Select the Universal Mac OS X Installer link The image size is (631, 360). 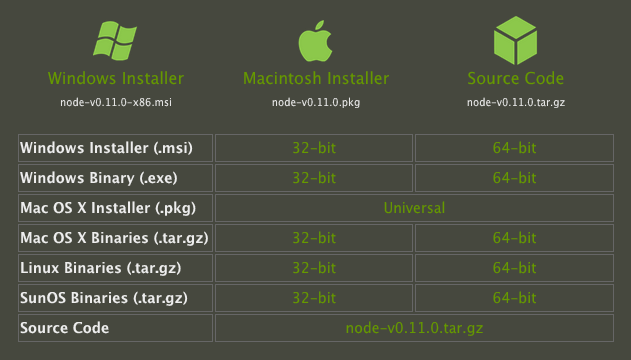coord(414,208)
